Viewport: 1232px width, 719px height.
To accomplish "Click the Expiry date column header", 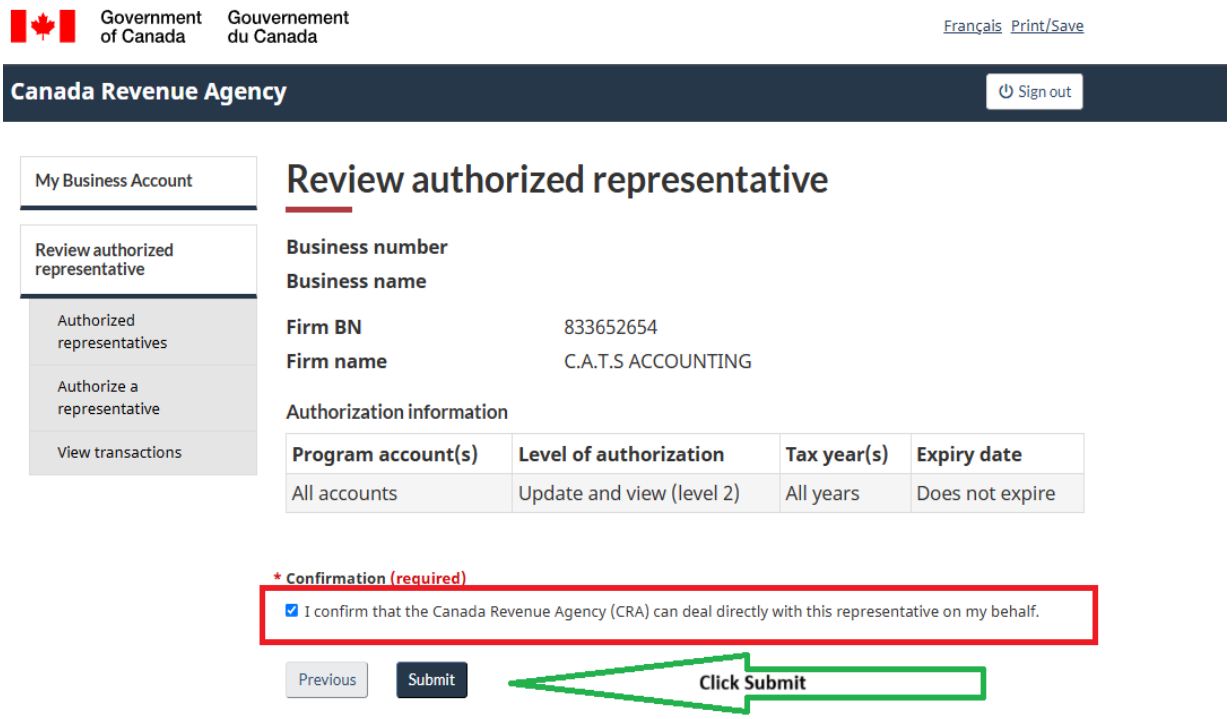I will pos(997,454).
